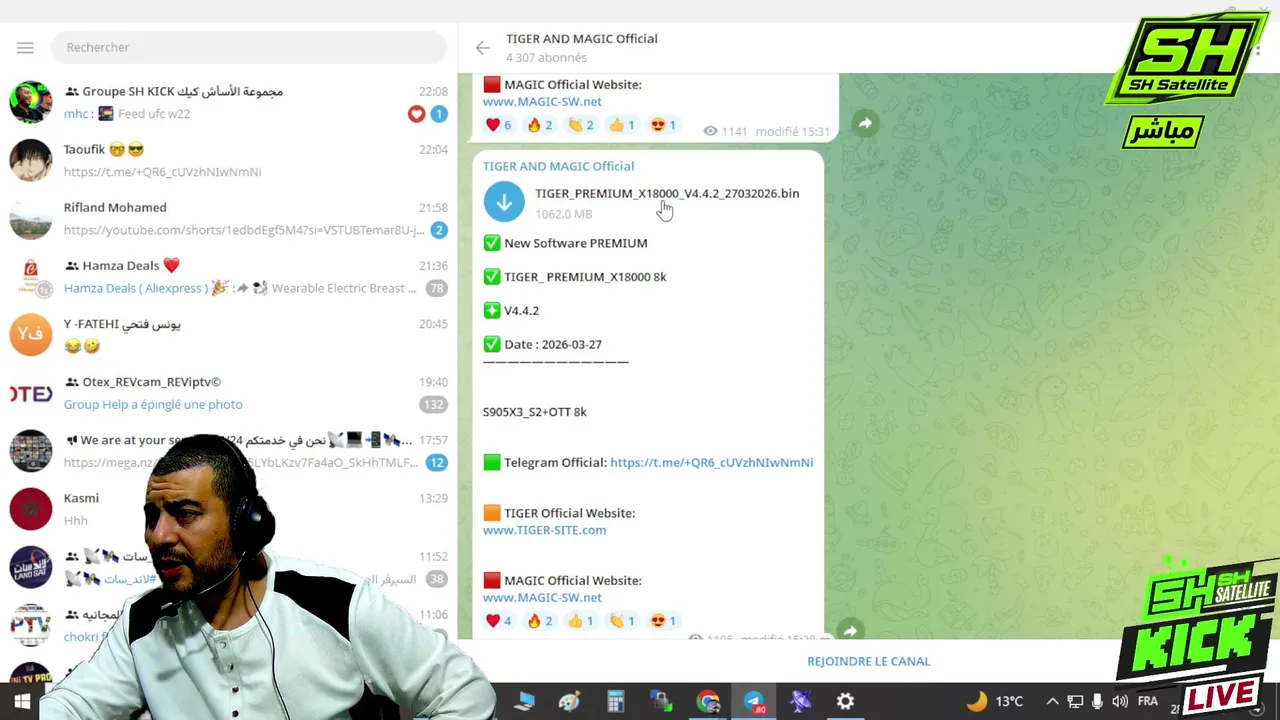Screen dimensions: 1280x720
Task: Open Y -FATEHI chat
Action: [229, 334]
